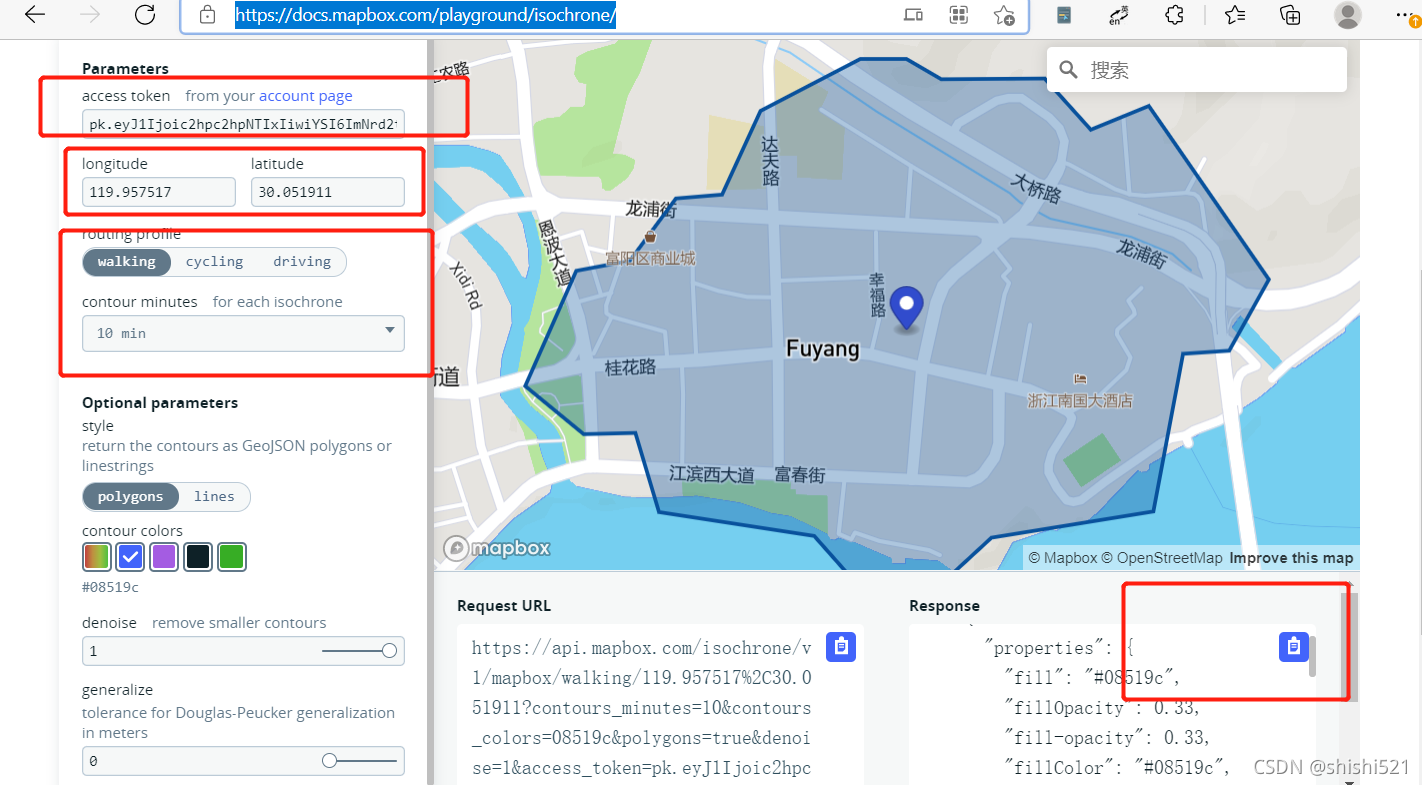Edit the latitude value 30.051911
This screenshot has height=785, width=1422.
[x=328, y=192]
